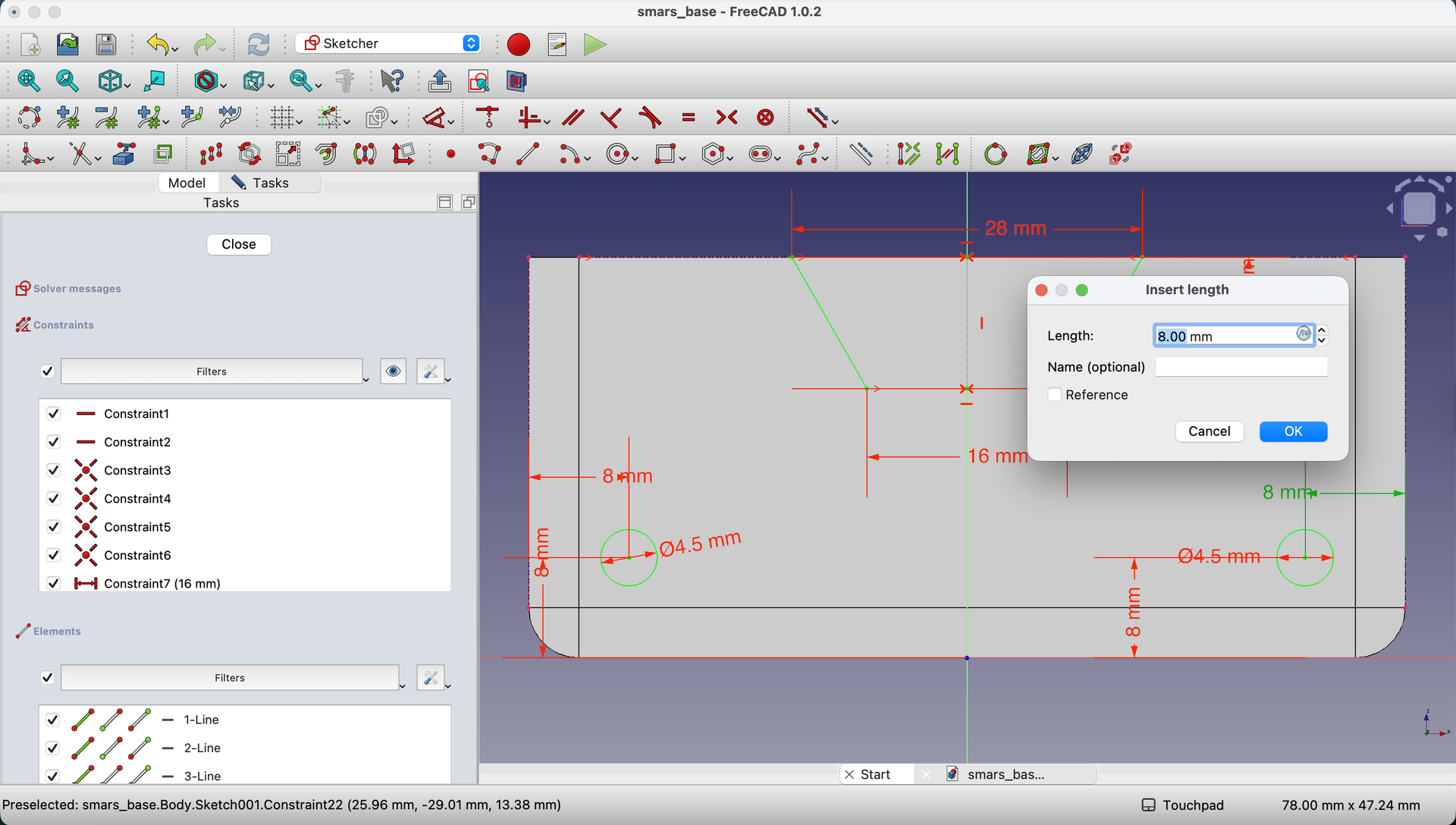
Task: Click the parallel constraint icon
Action: [x=573, y=118]
